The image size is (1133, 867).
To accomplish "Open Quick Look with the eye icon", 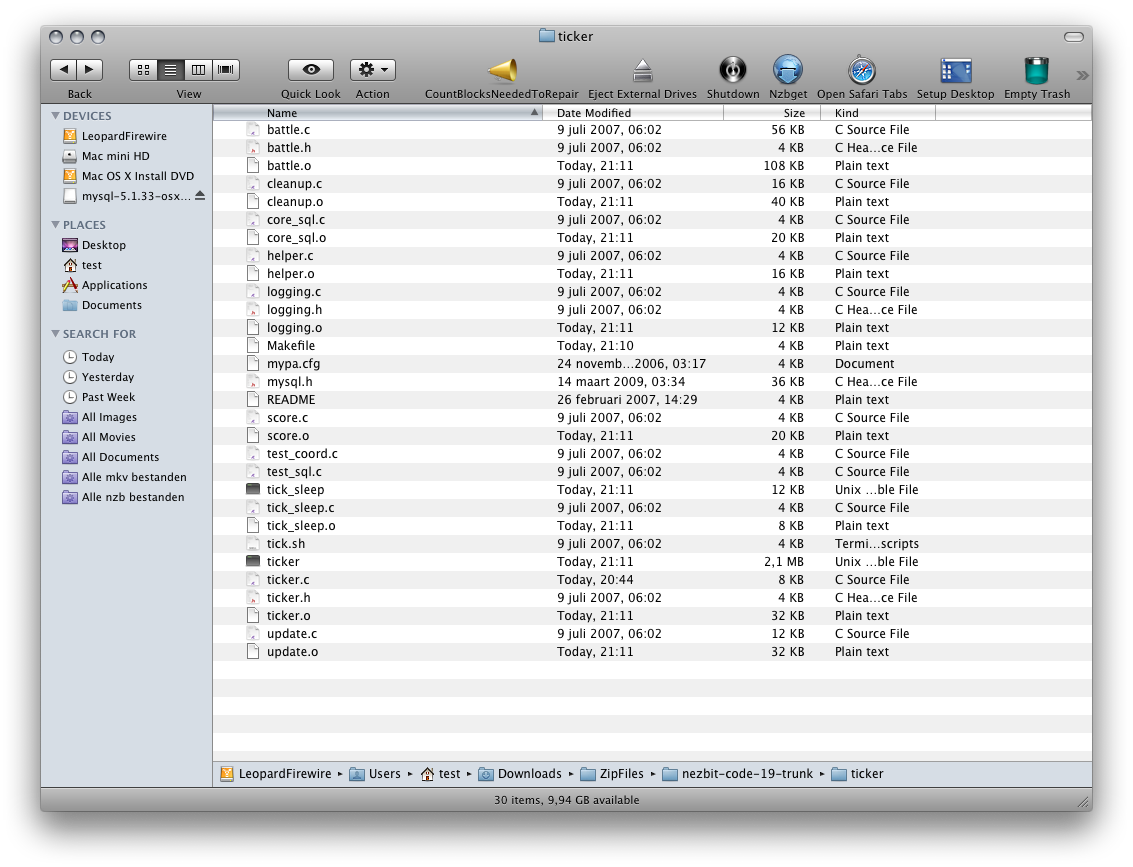I will click(311, 69).
